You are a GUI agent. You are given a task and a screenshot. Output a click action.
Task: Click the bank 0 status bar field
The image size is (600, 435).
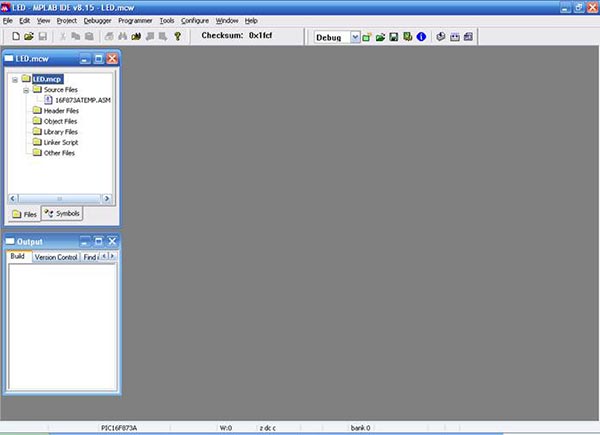360,428
